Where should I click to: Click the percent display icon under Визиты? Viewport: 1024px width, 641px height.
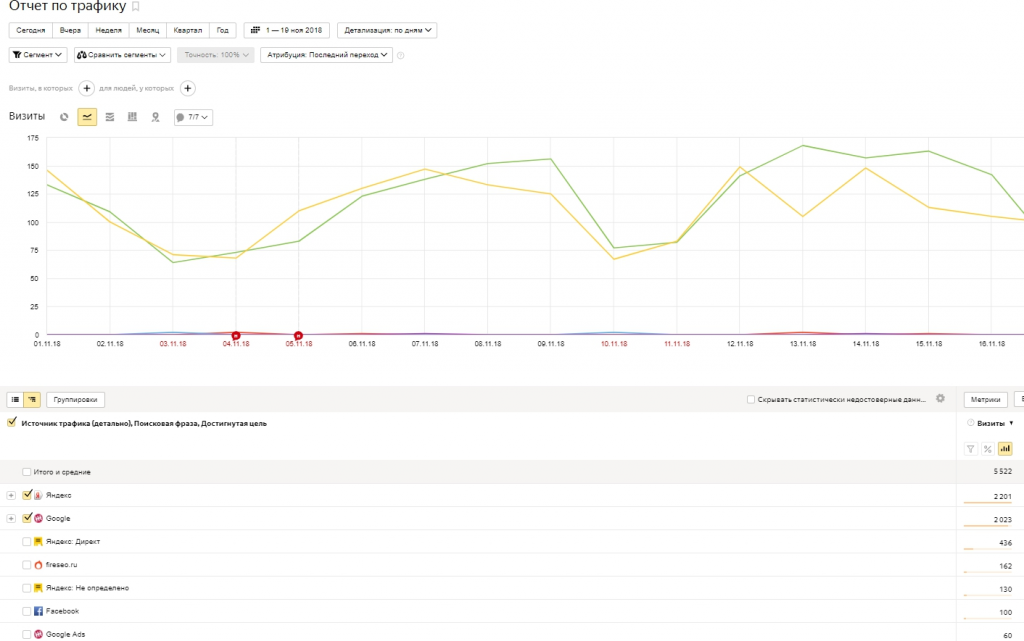987,449
